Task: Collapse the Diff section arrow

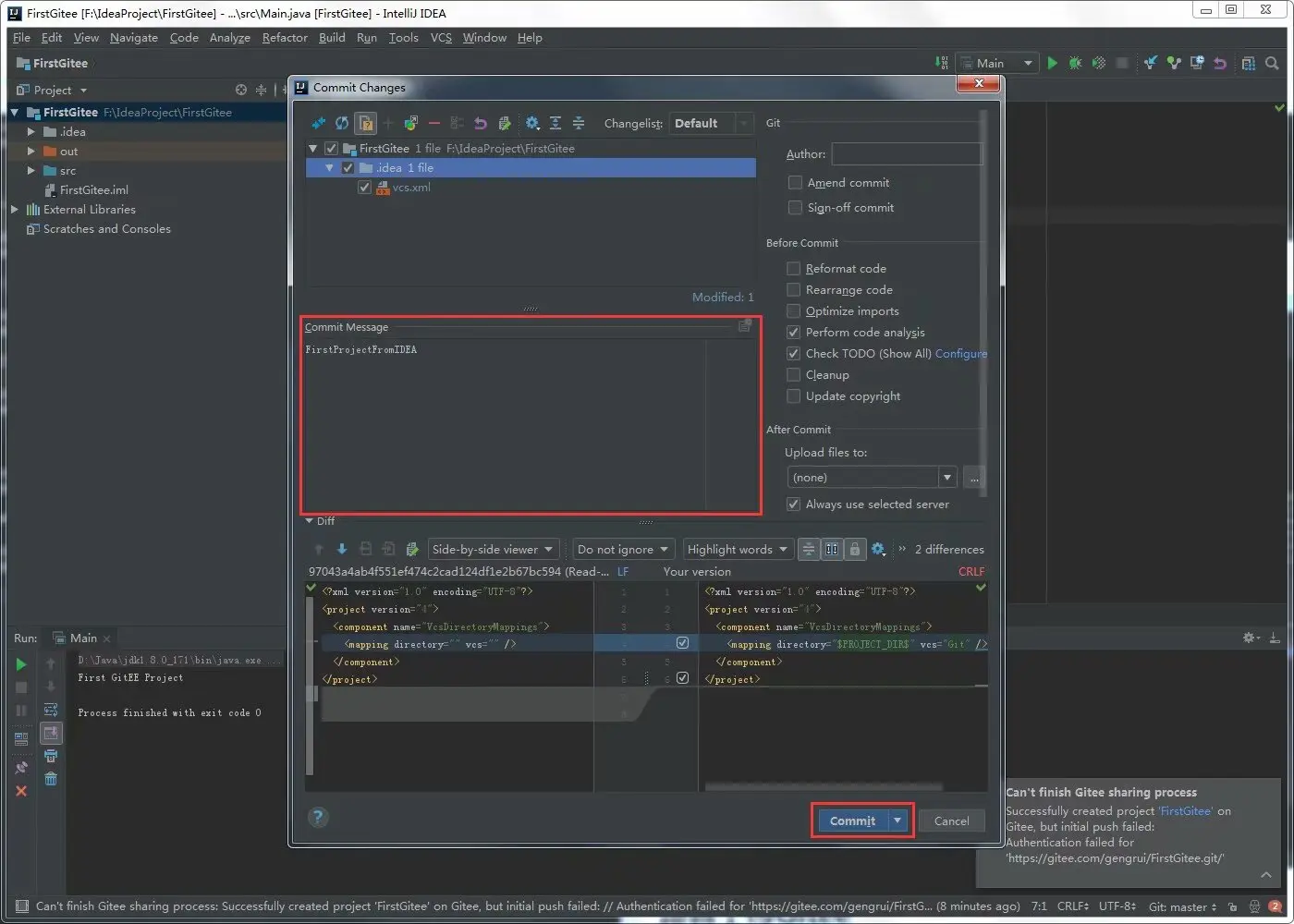Action: pyautogui.click(x=310, y=521)
